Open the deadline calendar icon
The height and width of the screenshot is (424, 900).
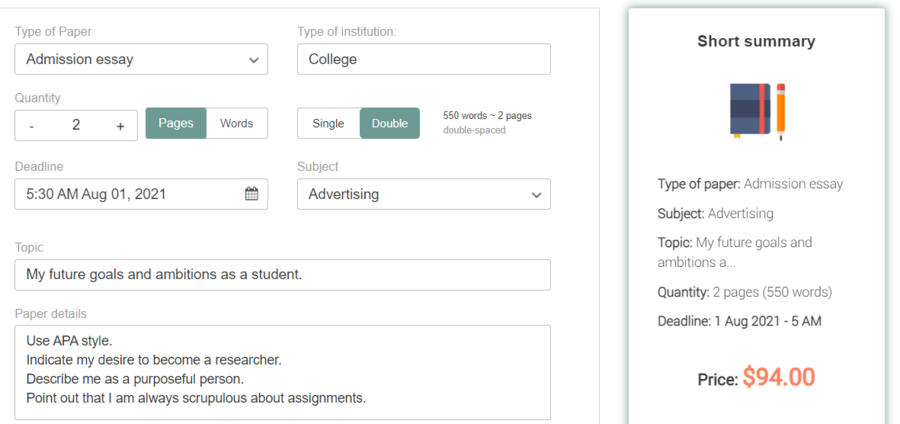251,194
